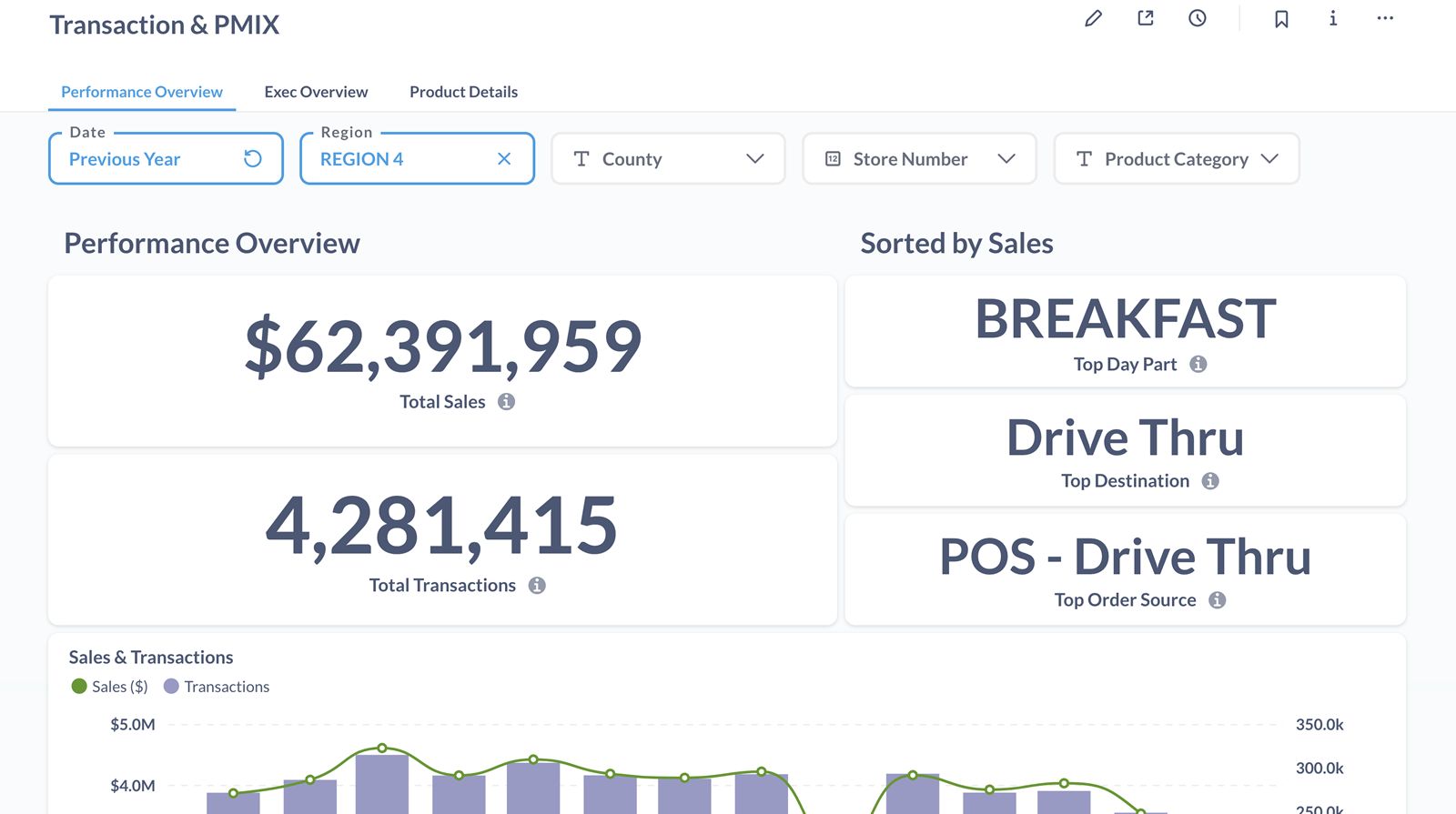This screenshot has height=814, width=1456.
Task: Open the share/export dashboard icon
Action: pos(1146,18)
